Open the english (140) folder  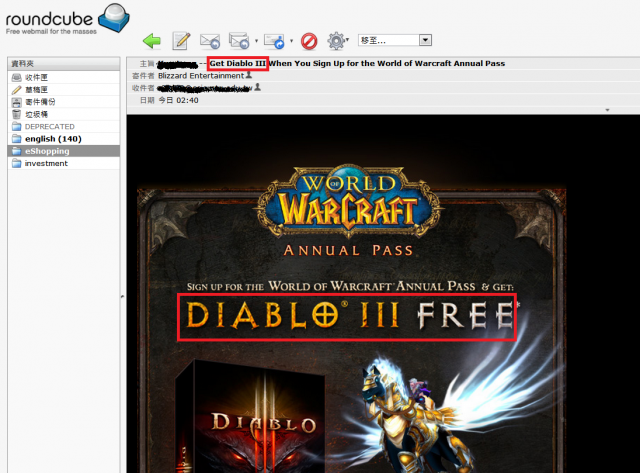tap(64, 139)
